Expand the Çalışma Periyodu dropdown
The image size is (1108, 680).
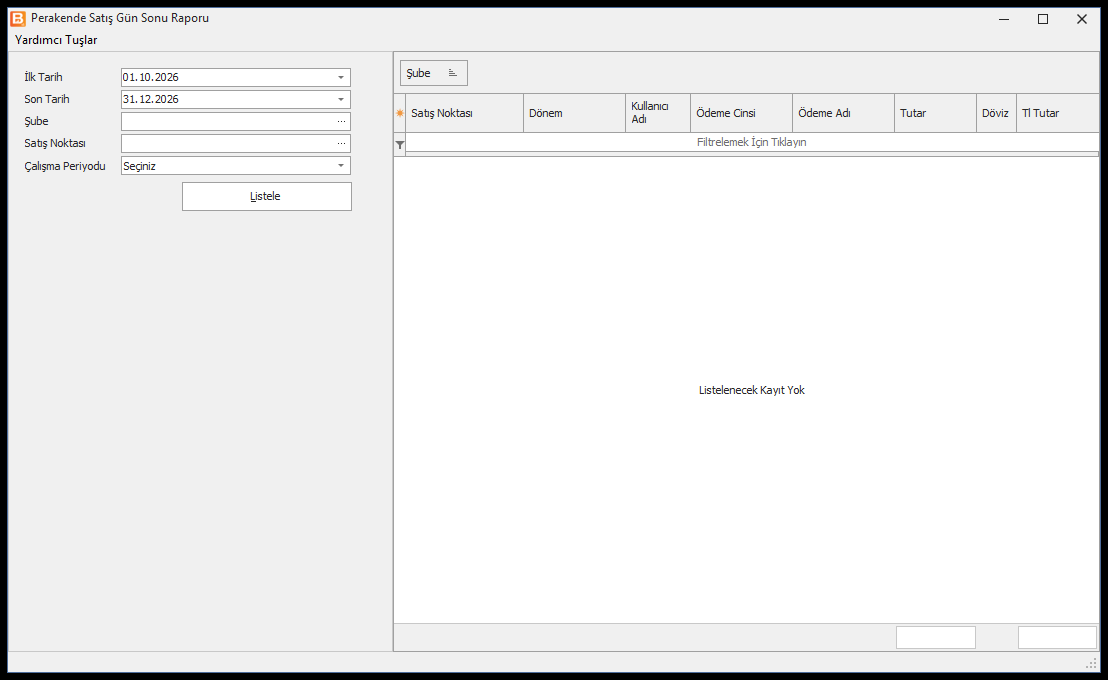click(x=341, y=166)
